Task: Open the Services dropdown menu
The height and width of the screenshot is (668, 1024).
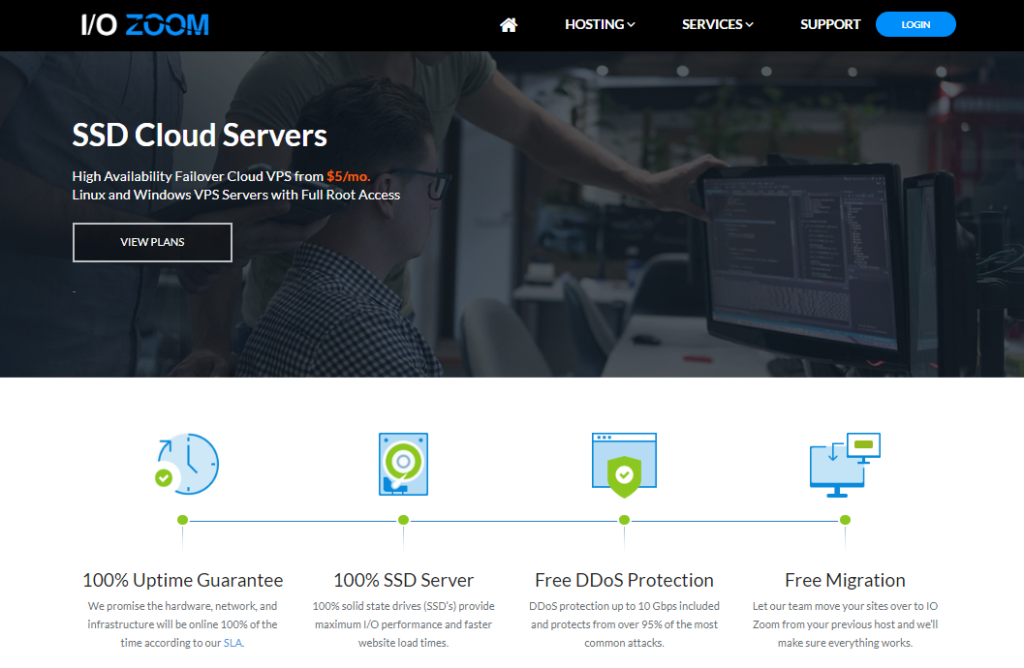Action: [x=717, y=25]
